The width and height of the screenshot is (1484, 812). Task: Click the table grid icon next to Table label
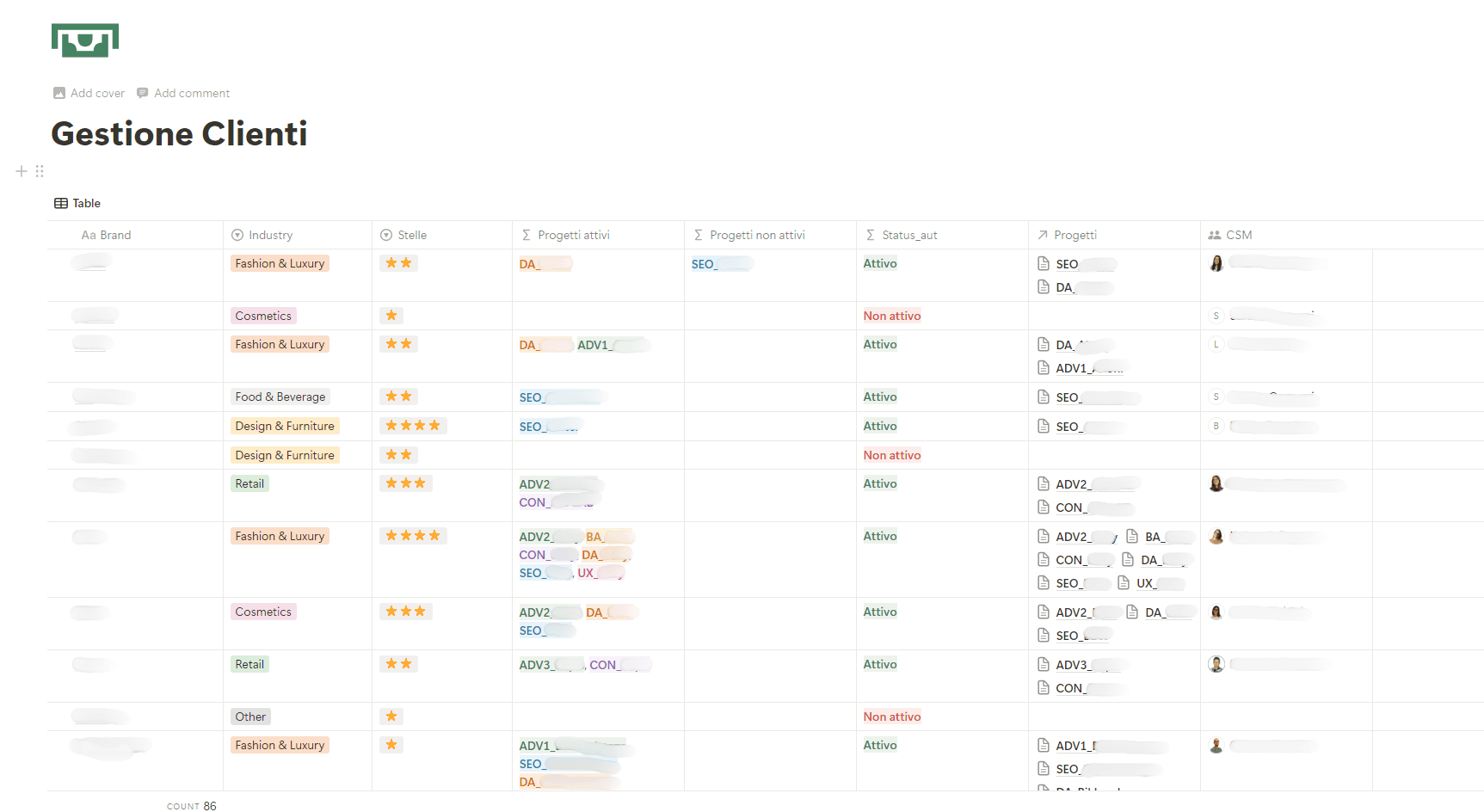[61, 203]
